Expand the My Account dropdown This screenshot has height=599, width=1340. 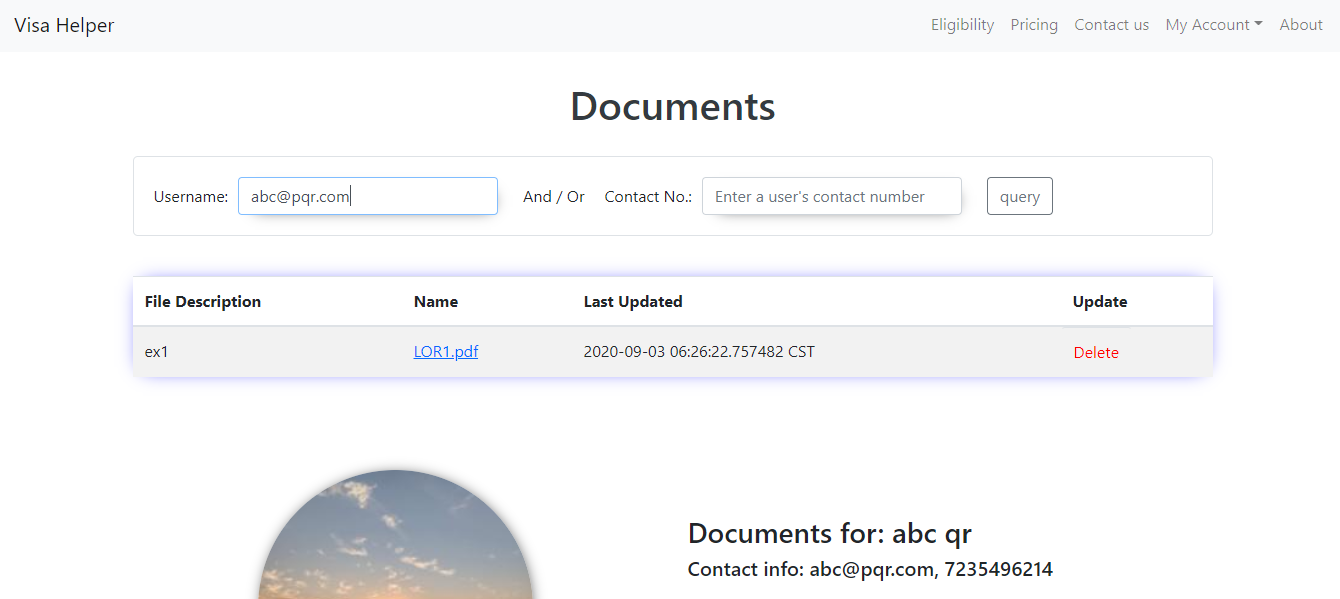point(1213,25)
